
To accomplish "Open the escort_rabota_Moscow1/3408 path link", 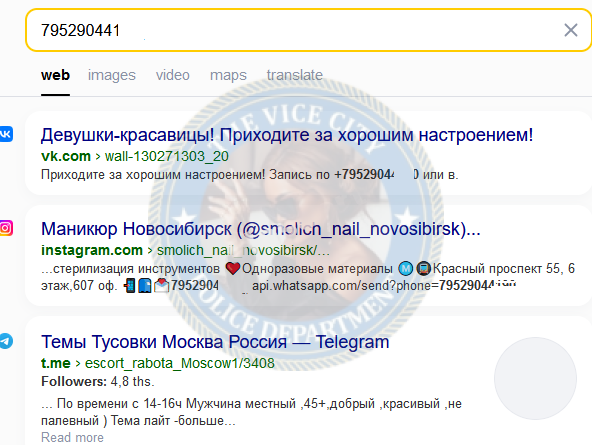I will pyautogui.click(x=180, y=363).
